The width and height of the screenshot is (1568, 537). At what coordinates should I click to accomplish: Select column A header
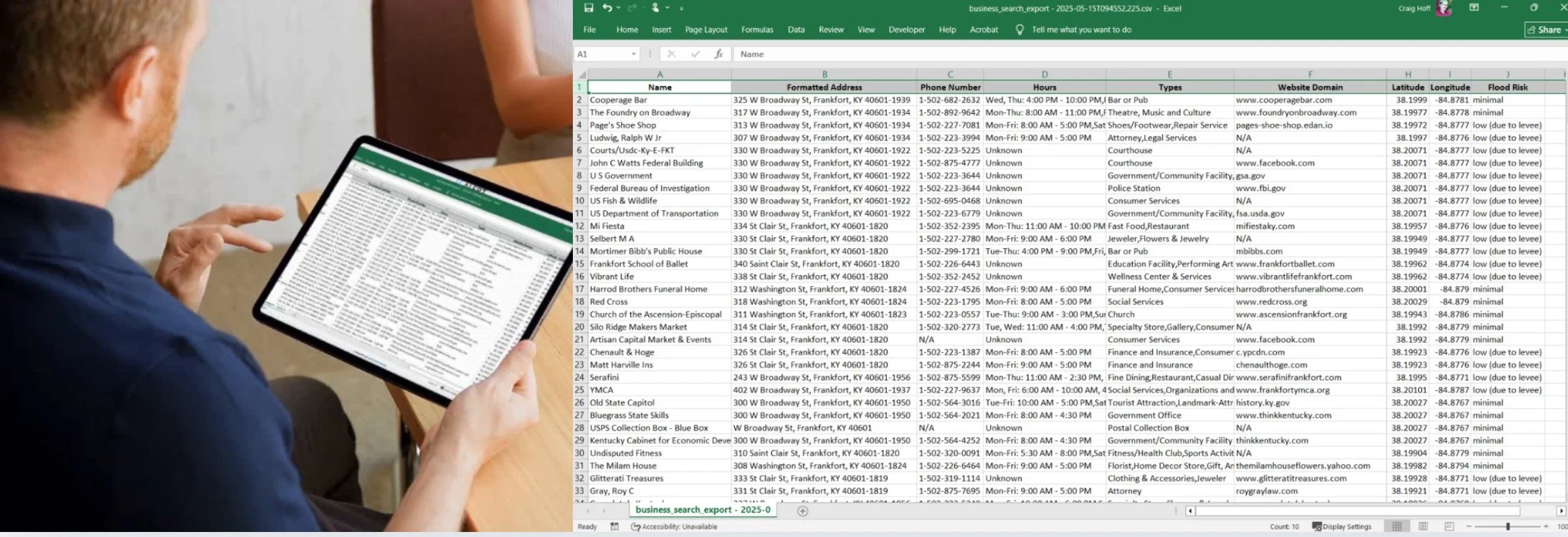(x=660, y=74)
